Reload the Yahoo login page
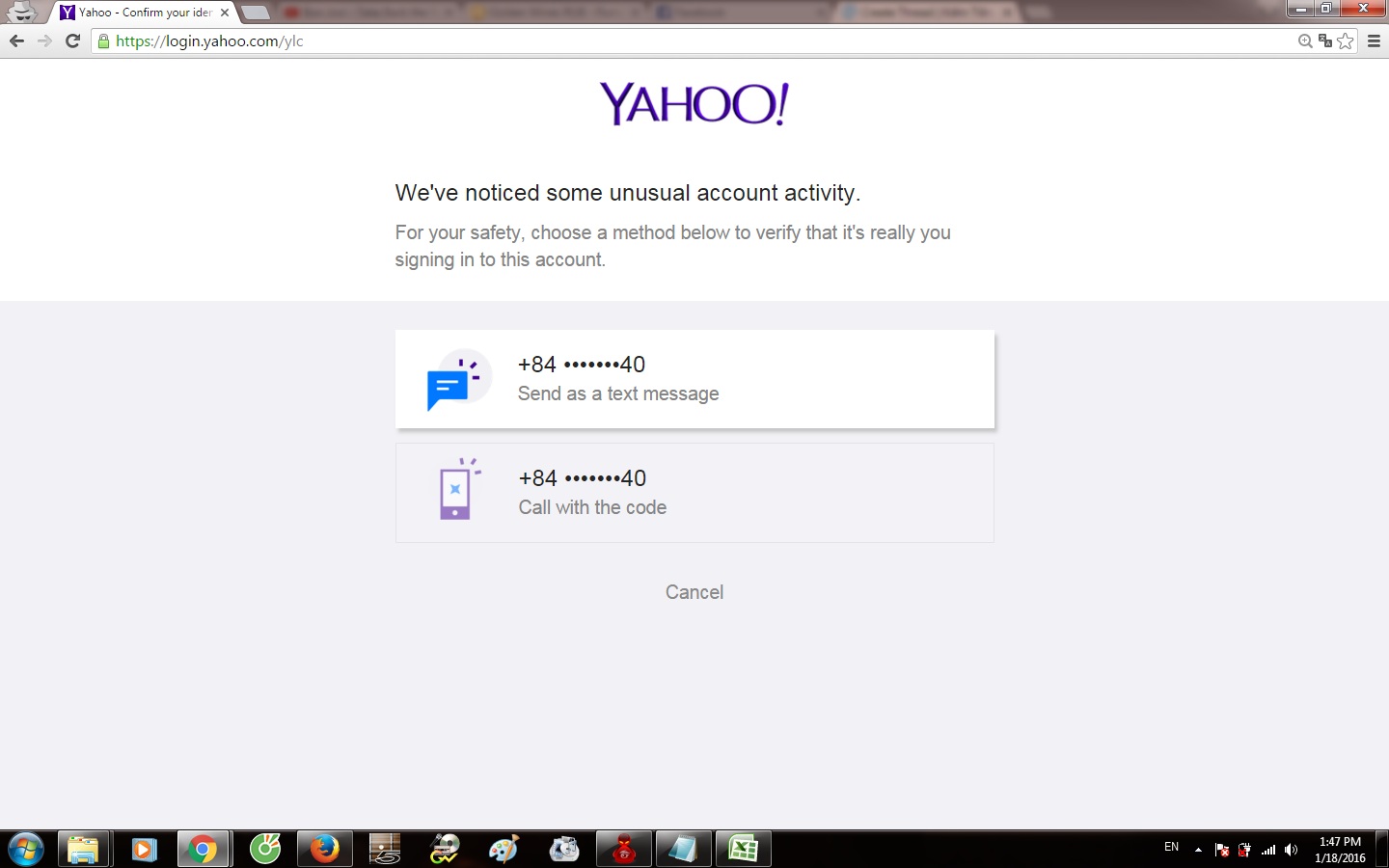 point(72,41)
